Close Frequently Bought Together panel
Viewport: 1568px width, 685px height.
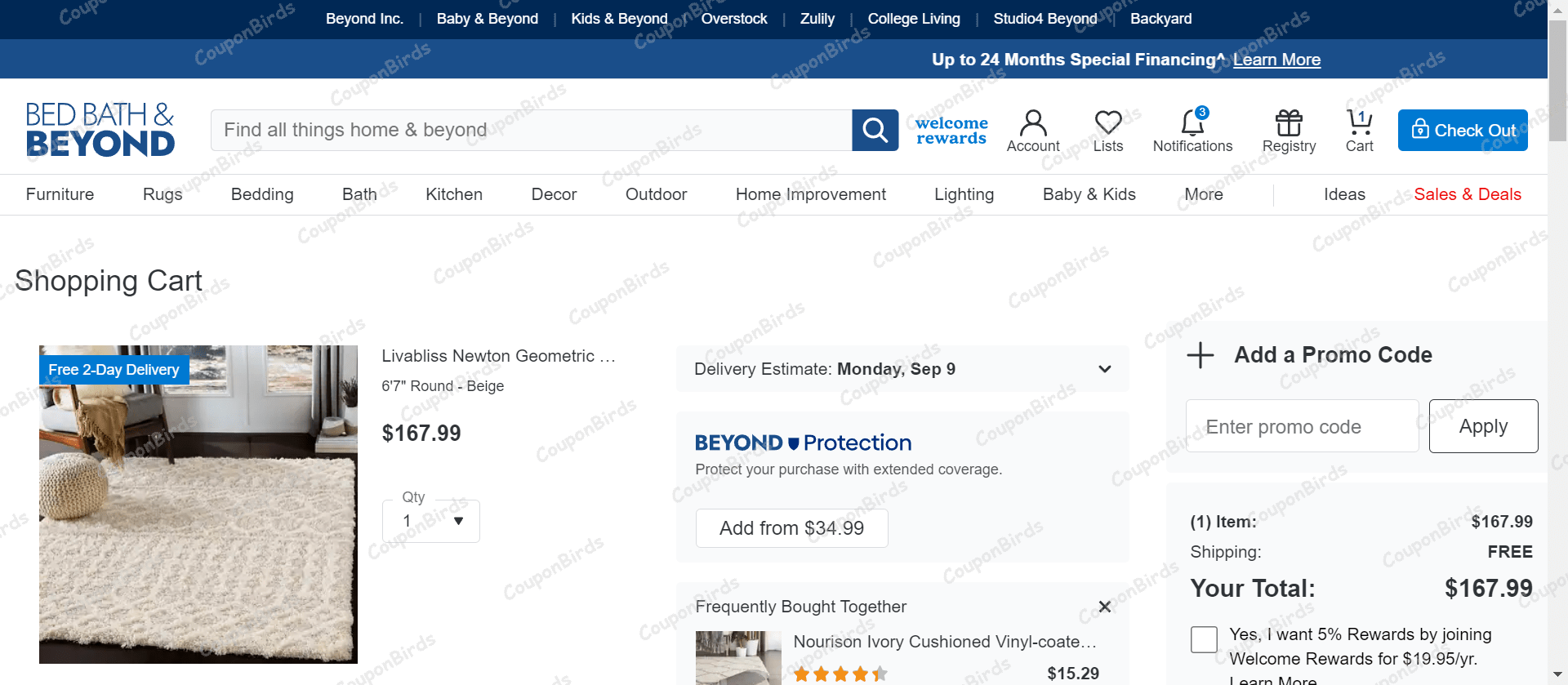click(x=1104, y=607)
